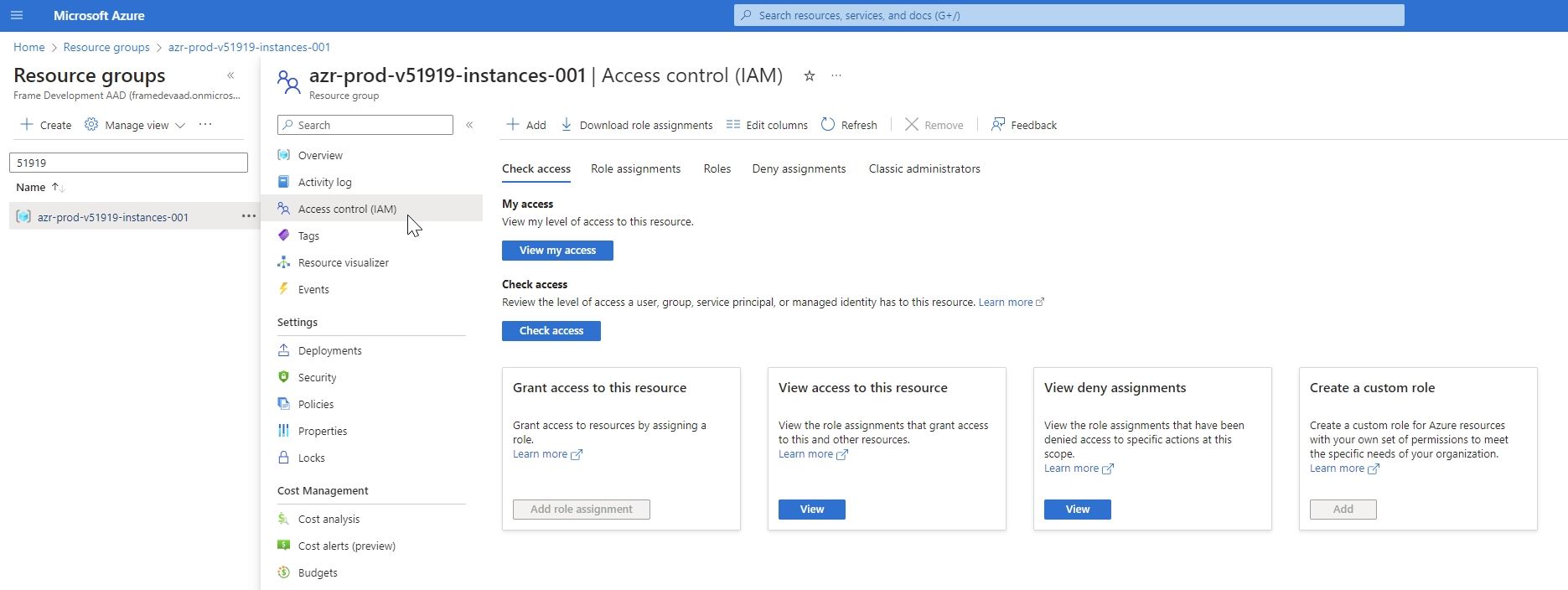Click the View my access button
This screenshot has height=590, width=1568.
(x=557, y=251)
